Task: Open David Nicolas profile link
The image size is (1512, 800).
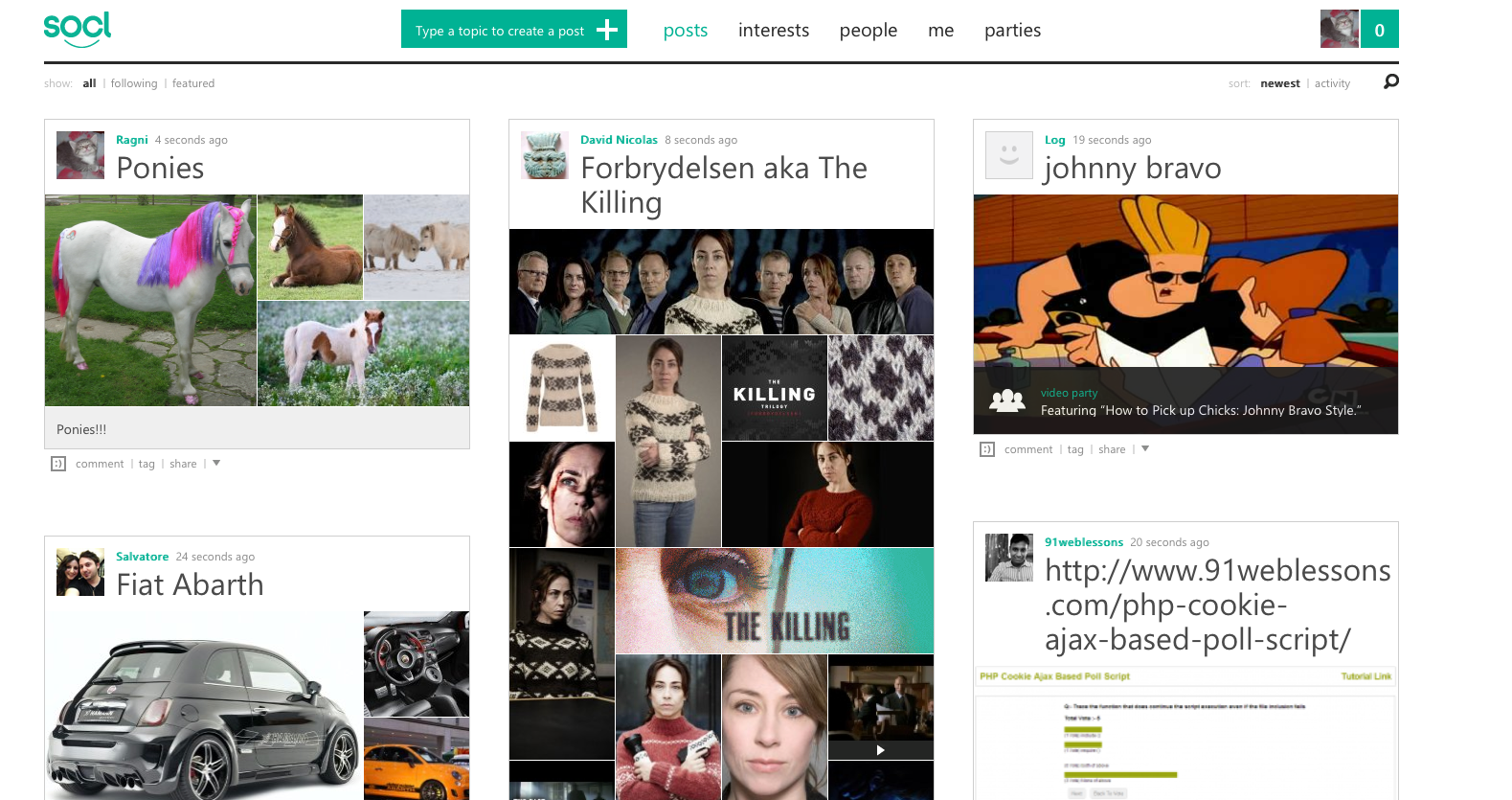Action: pyautogui.click(x=619, y=140)
